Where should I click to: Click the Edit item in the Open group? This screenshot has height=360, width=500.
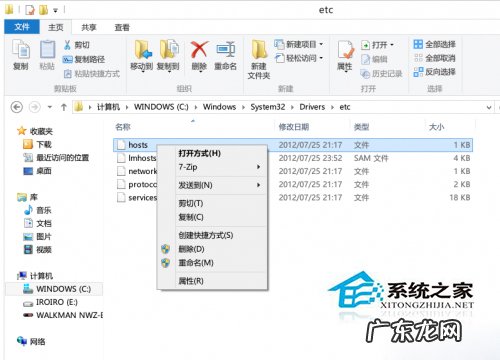374,59
